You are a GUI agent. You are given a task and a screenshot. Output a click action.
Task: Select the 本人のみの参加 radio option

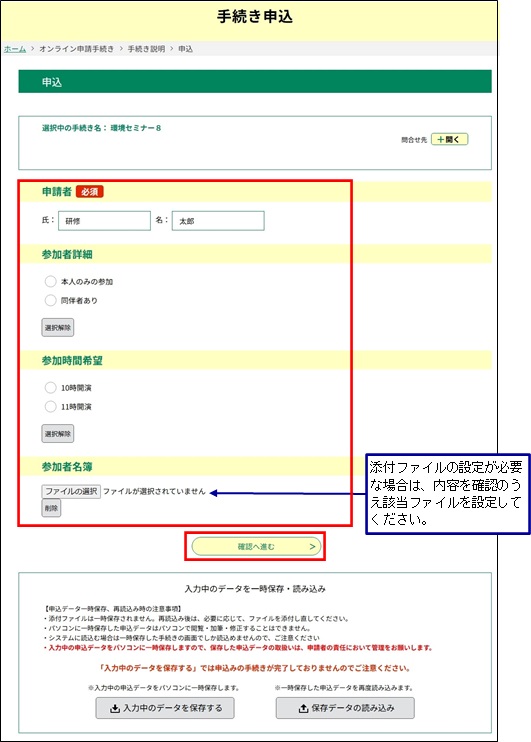[51, 282]
